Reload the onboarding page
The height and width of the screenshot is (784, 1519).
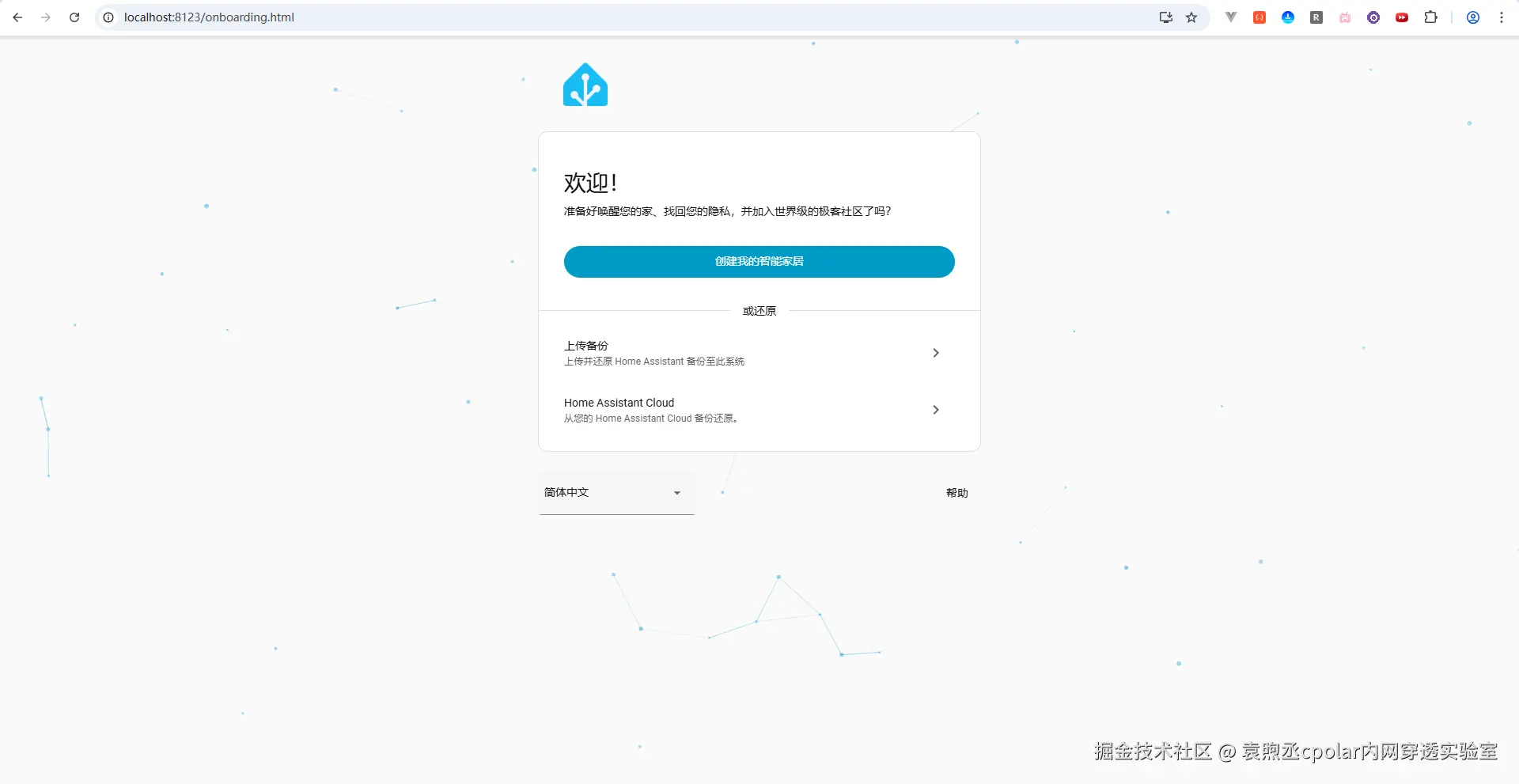click(x=74, y=17)
